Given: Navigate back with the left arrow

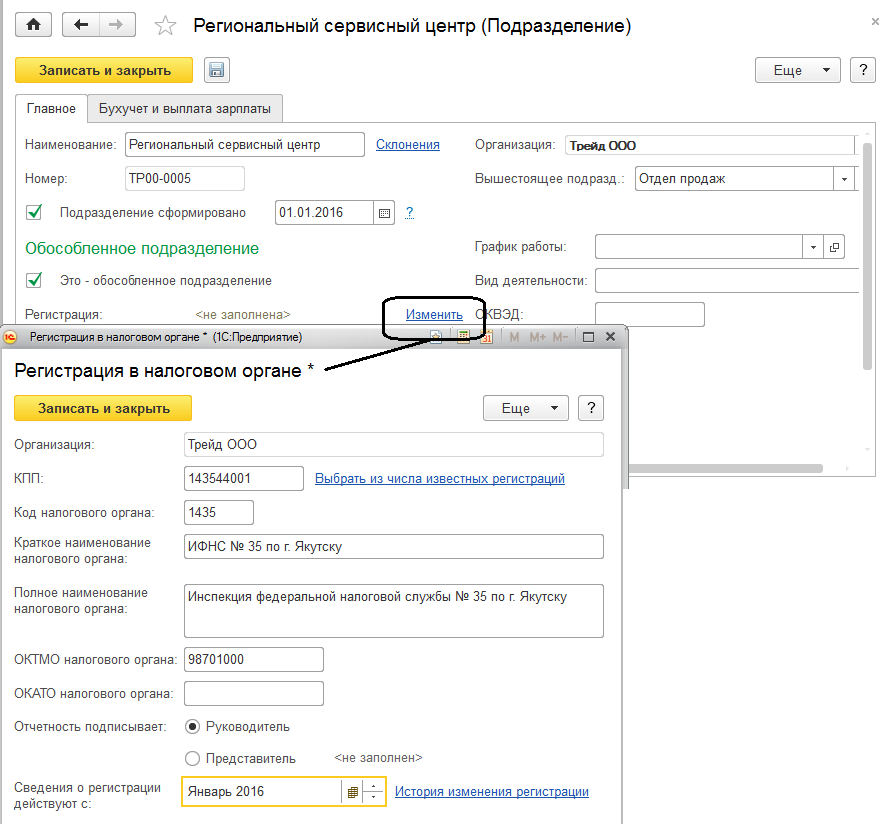Looking at the screenshot, I should pyautogui.click(x=81, y=25).
